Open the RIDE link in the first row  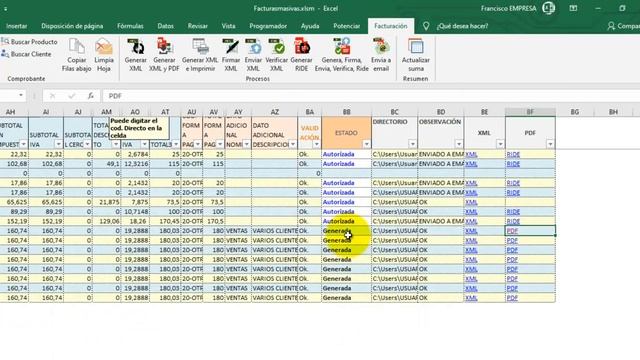pyautogui.click(x=513, y=154)
